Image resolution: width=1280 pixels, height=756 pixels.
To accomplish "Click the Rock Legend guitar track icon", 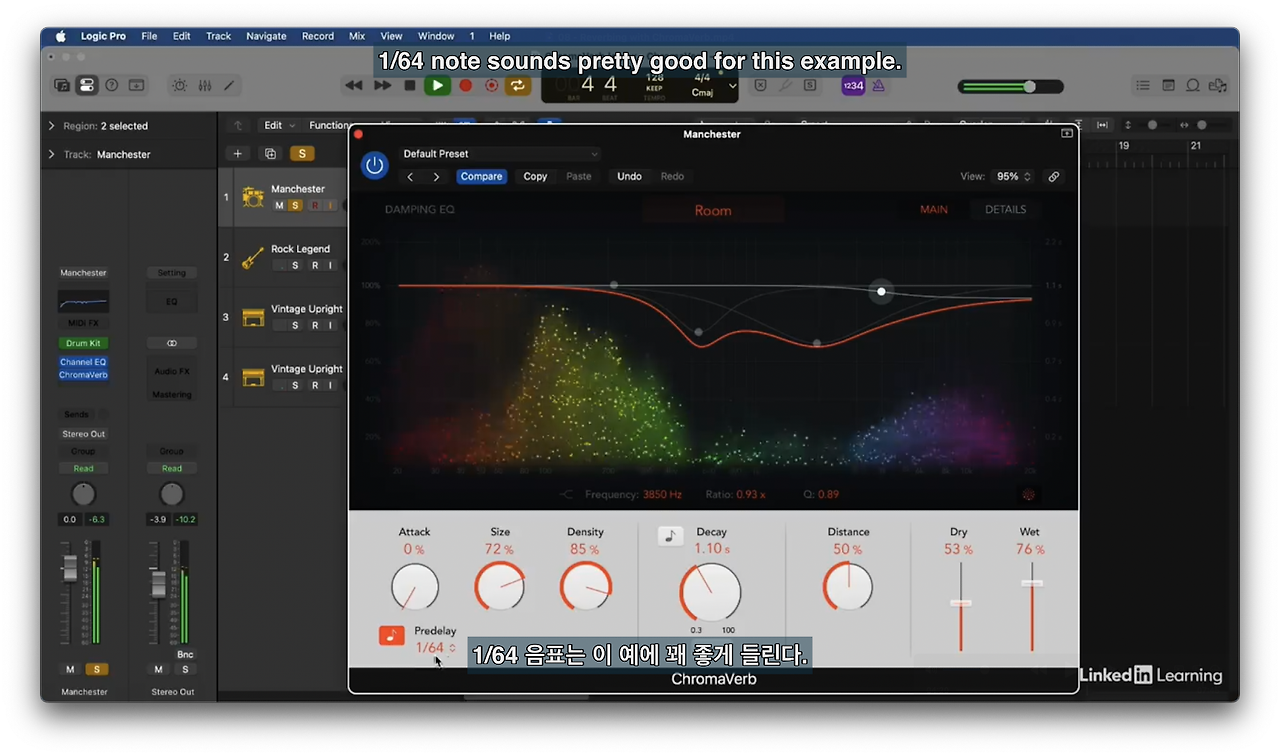I will point(253,257).
